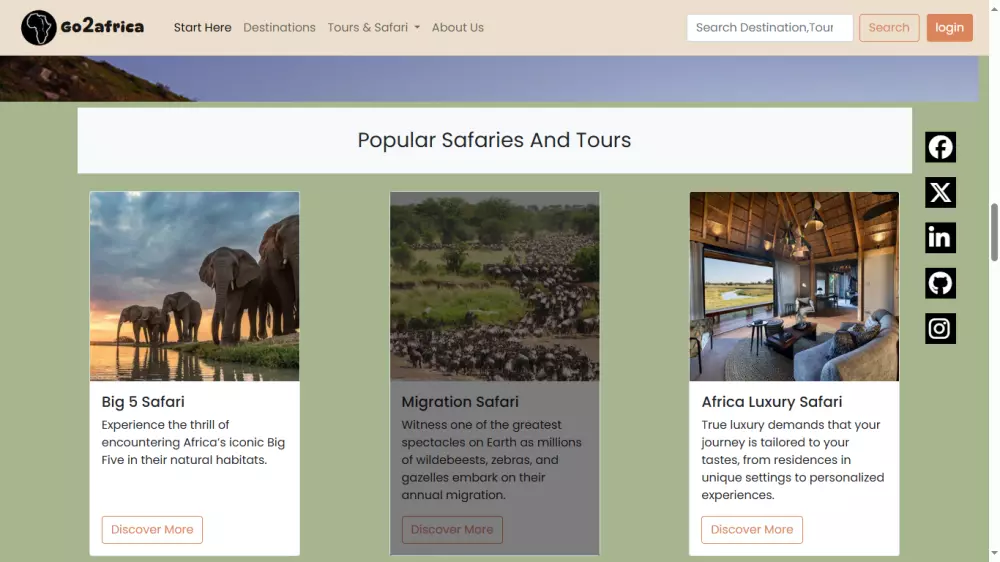Viewport: 1000px width, 562px height.
Task: Click the scrollbar down arrow
Action: point(994,554)
